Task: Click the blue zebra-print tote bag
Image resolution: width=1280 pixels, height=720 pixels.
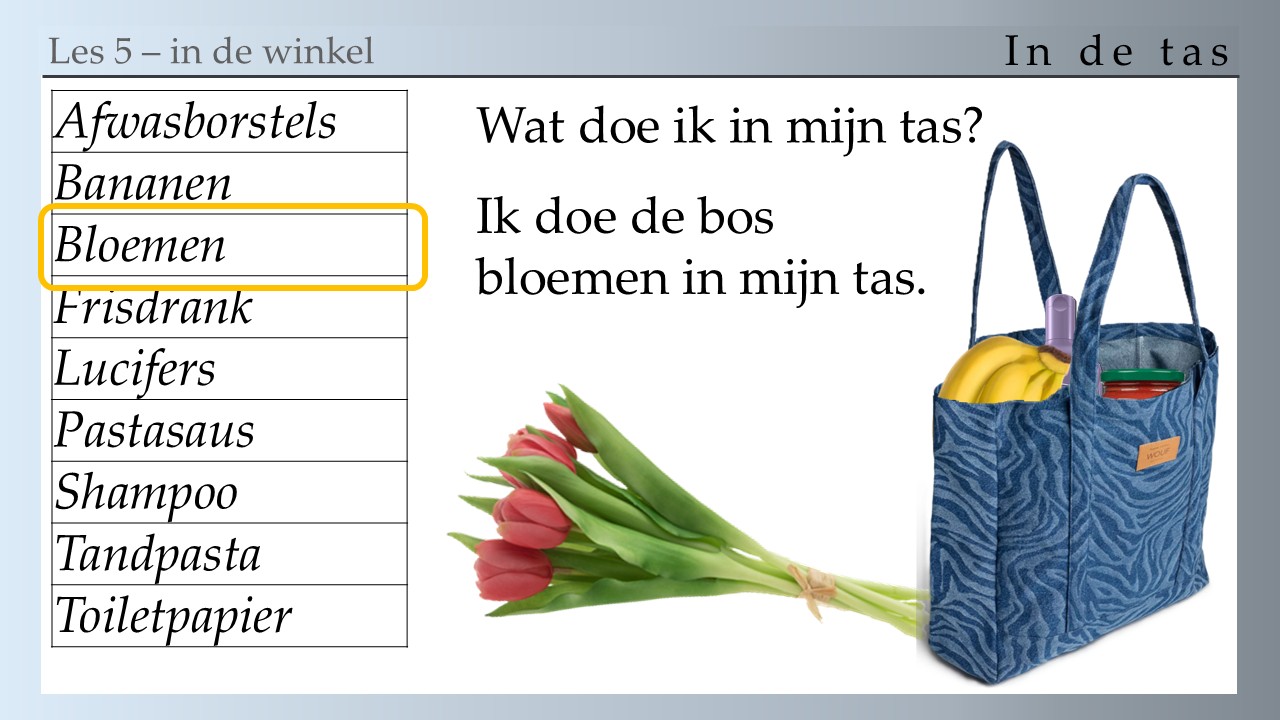Action: click(1075, 420)
